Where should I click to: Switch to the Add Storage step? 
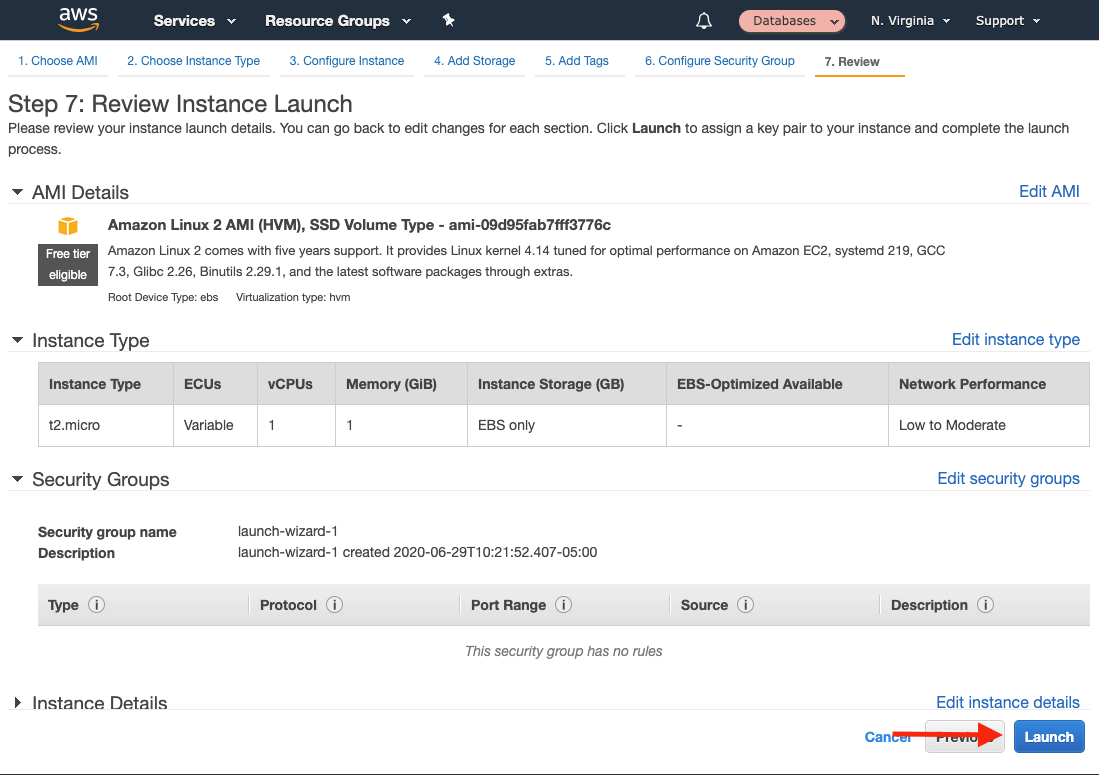[474, 60]
